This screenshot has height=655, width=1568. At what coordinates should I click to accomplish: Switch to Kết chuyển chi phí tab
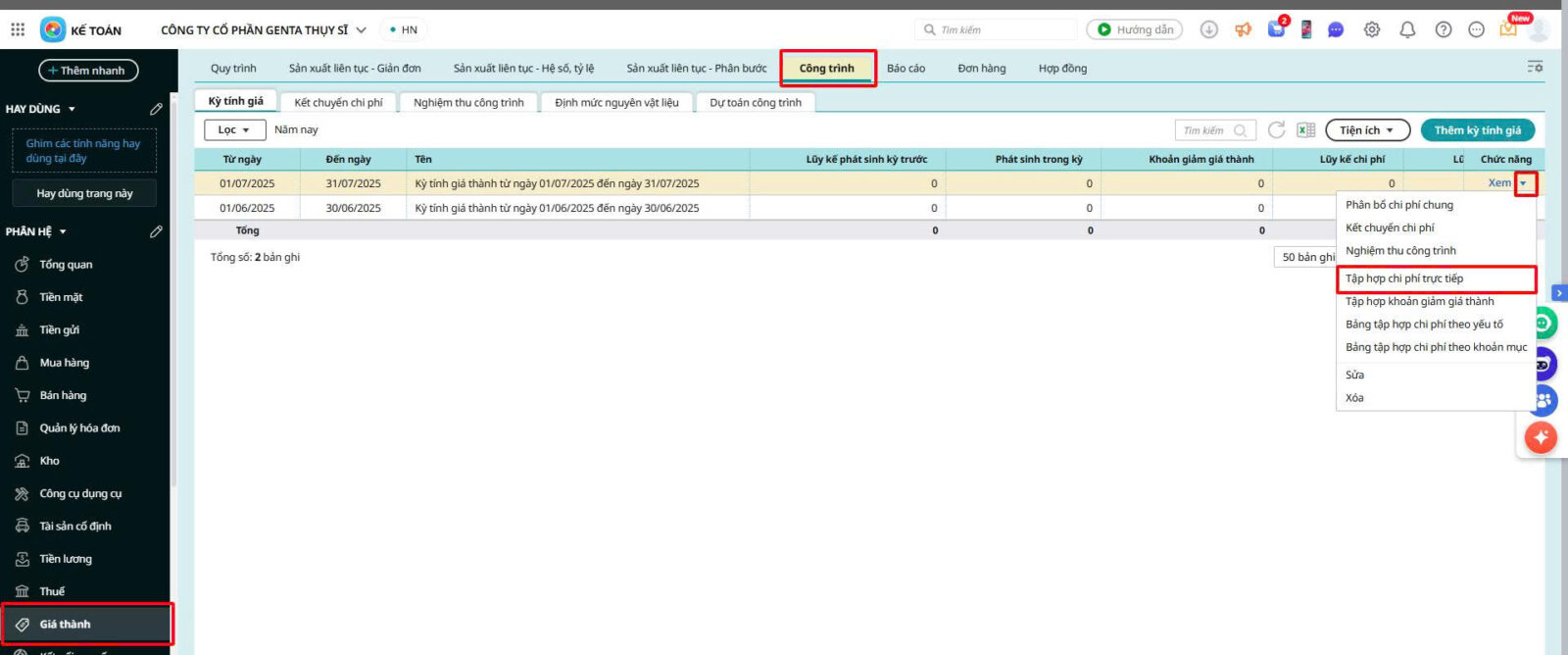pos(338,103)
